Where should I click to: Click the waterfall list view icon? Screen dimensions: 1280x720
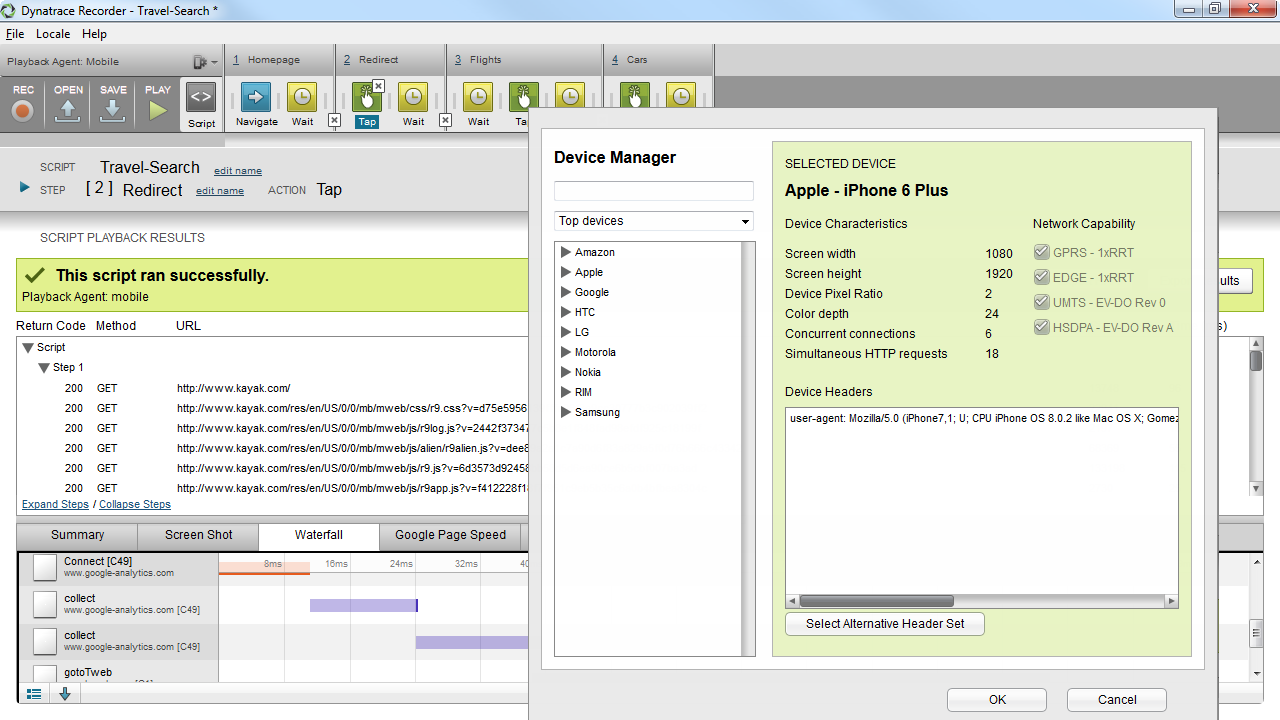34,693
